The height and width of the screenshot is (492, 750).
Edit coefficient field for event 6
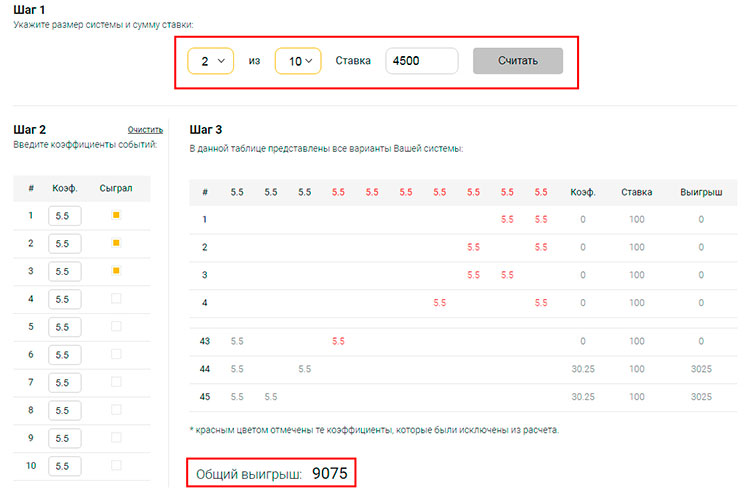65,355
